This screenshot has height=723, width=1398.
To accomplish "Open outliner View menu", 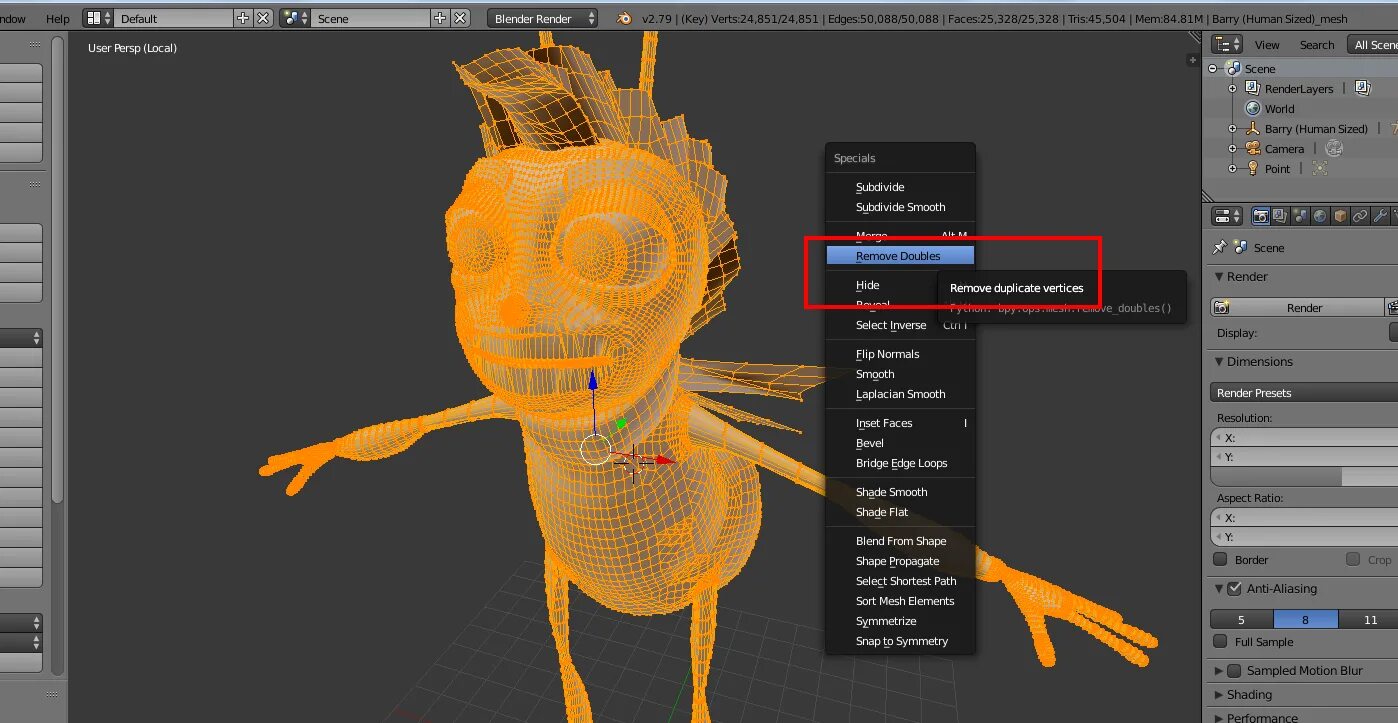I will click(1267, 44).
